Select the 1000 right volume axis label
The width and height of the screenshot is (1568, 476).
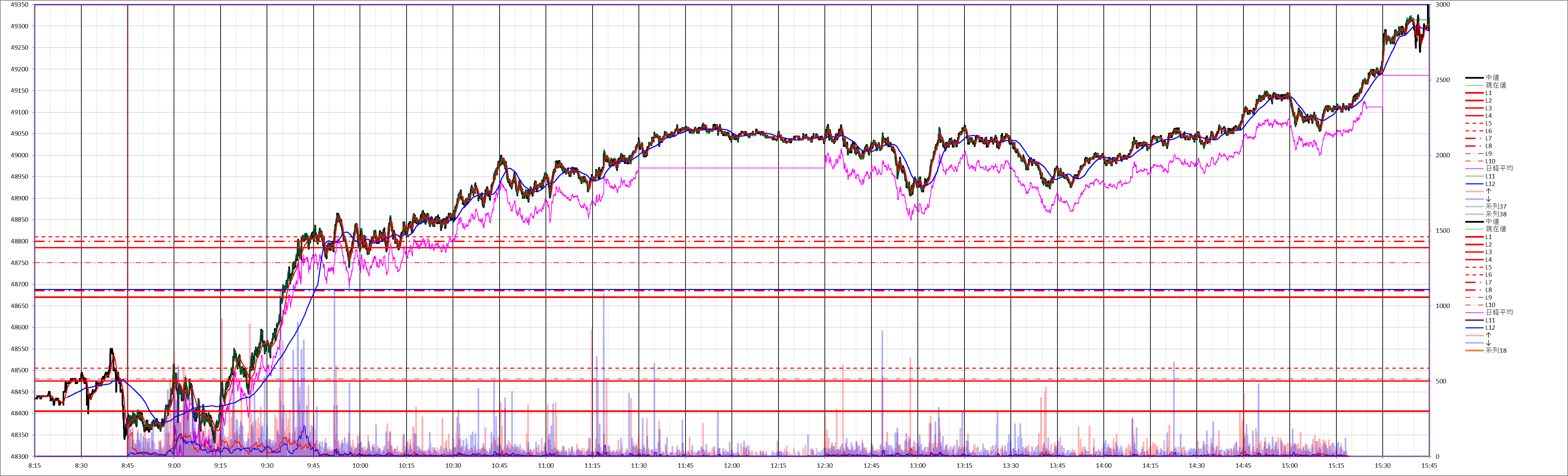1443,306
